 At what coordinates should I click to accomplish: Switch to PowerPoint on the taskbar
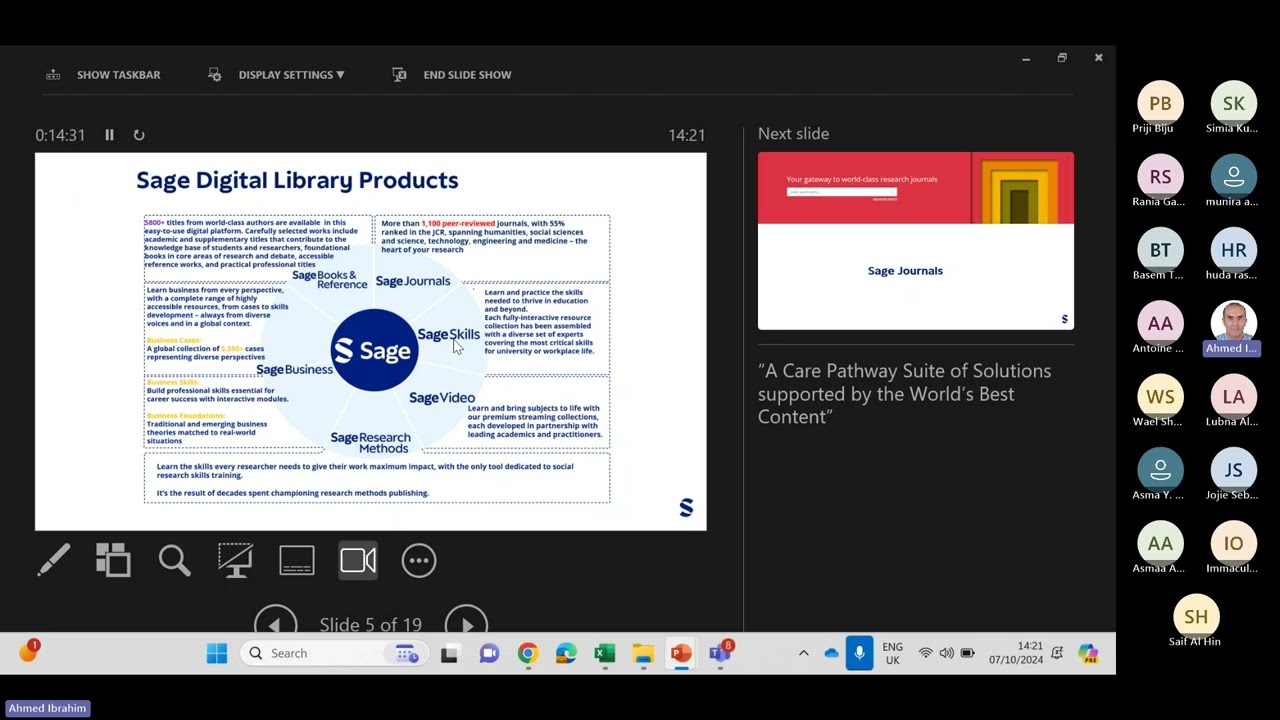click(681, 653)
